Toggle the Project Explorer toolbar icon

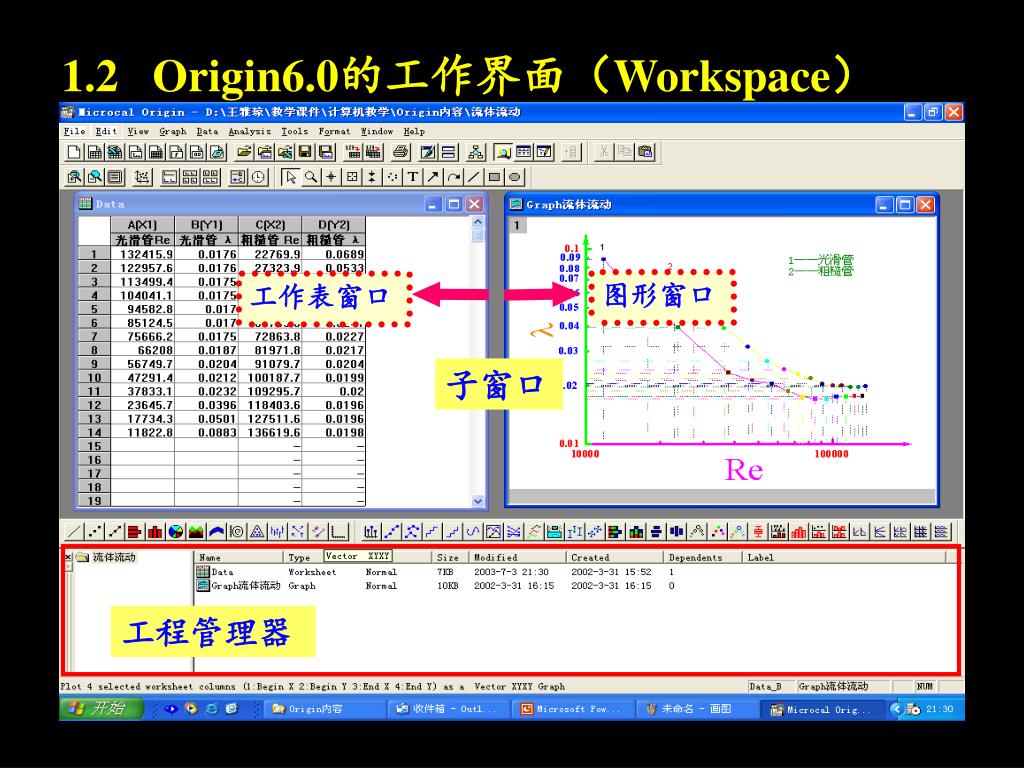pos(503,152)
